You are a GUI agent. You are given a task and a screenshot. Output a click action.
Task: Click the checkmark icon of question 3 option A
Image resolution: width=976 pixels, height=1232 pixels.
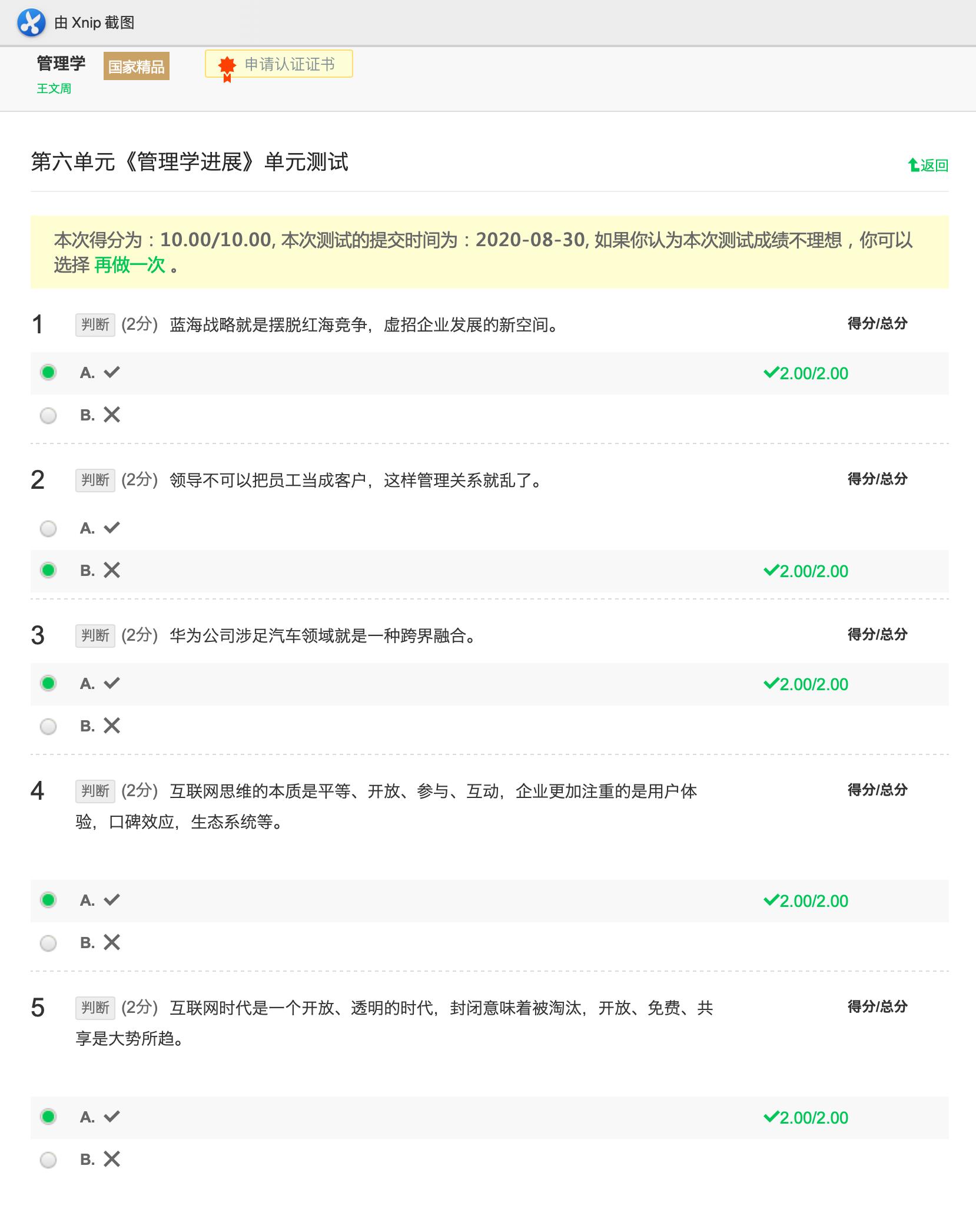pos(112,683)
